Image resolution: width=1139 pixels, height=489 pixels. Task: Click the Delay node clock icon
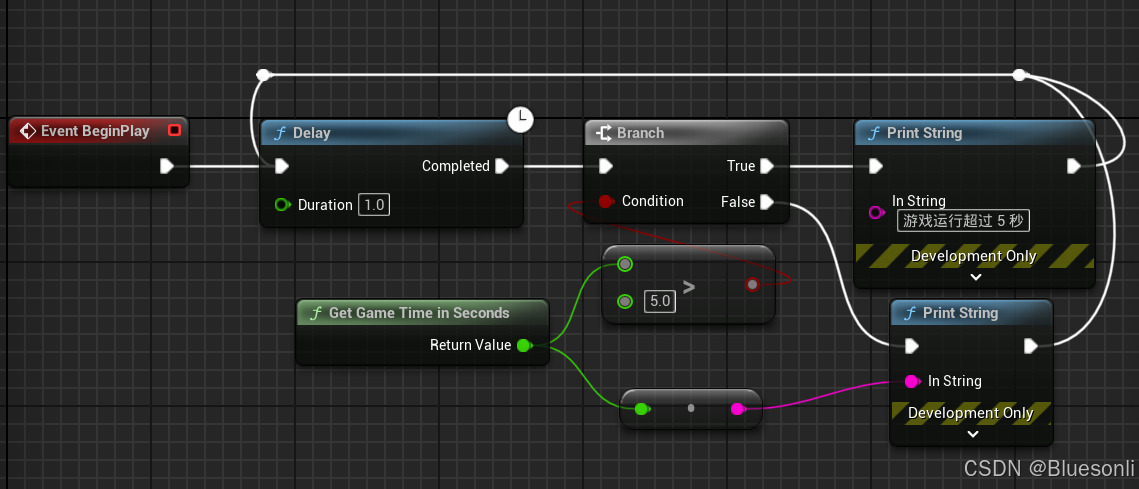[520, 119]
